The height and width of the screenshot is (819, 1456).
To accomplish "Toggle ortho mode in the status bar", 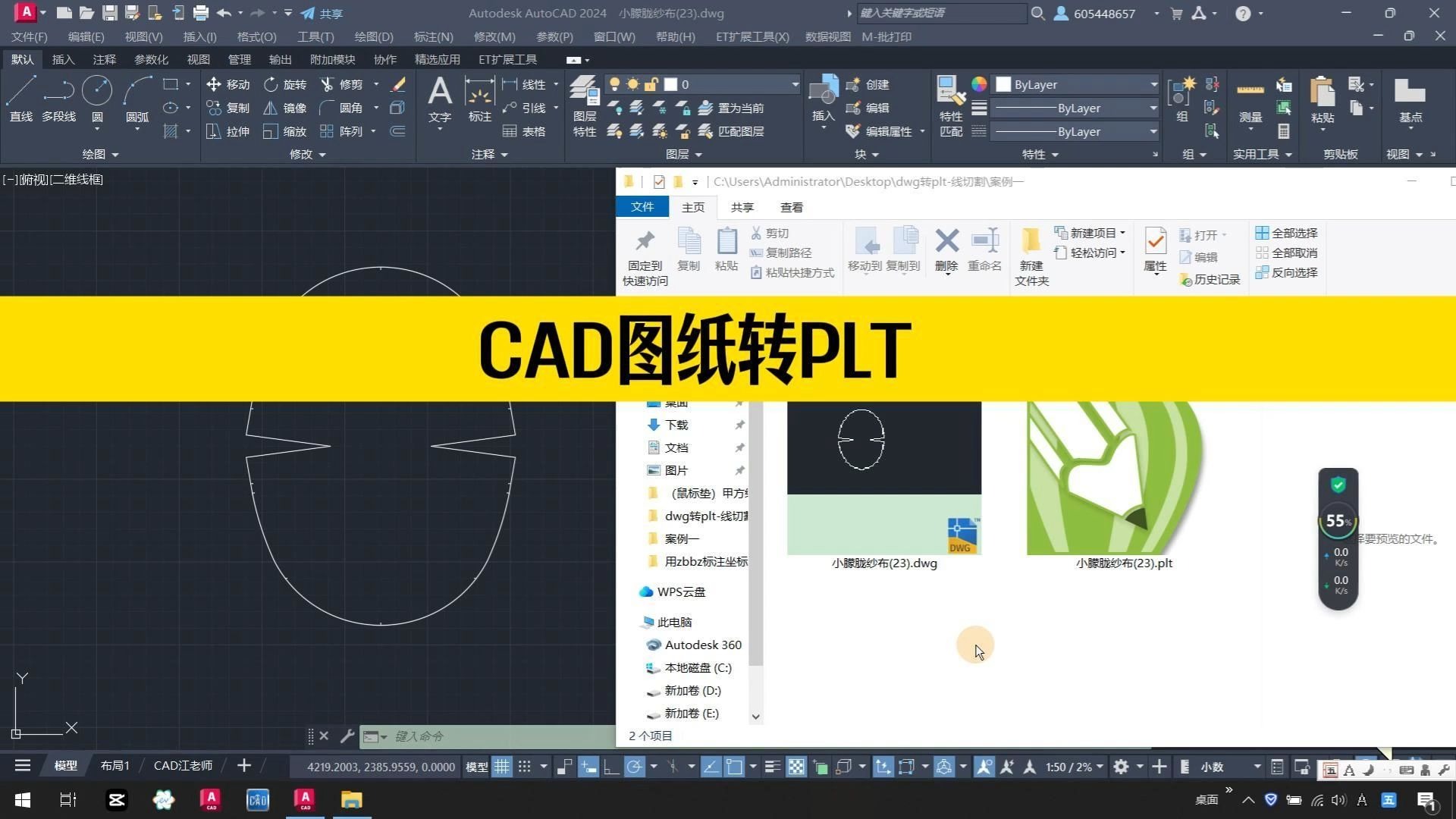I will [607, 767].
